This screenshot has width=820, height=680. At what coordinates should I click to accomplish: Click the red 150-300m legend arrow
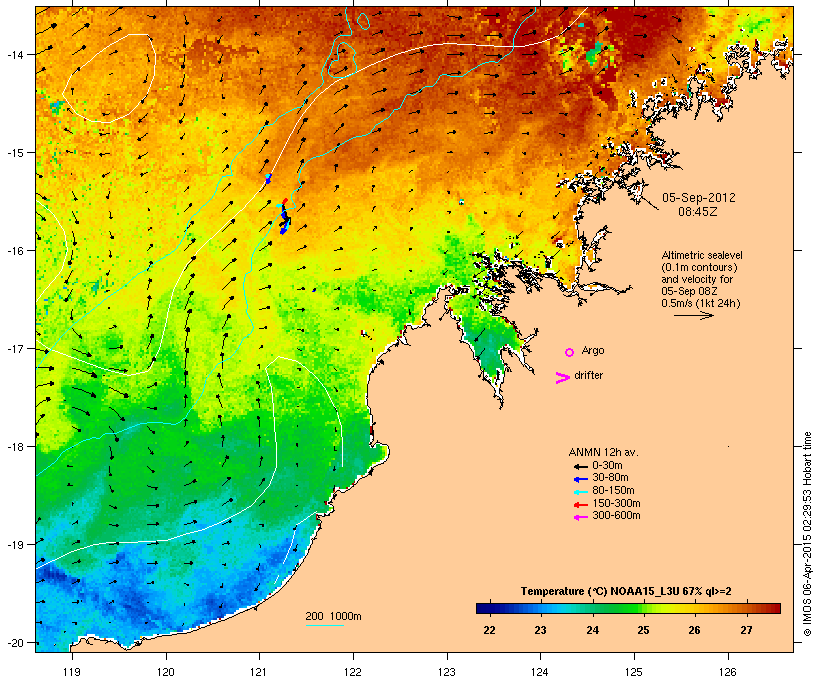pos(580,505)
